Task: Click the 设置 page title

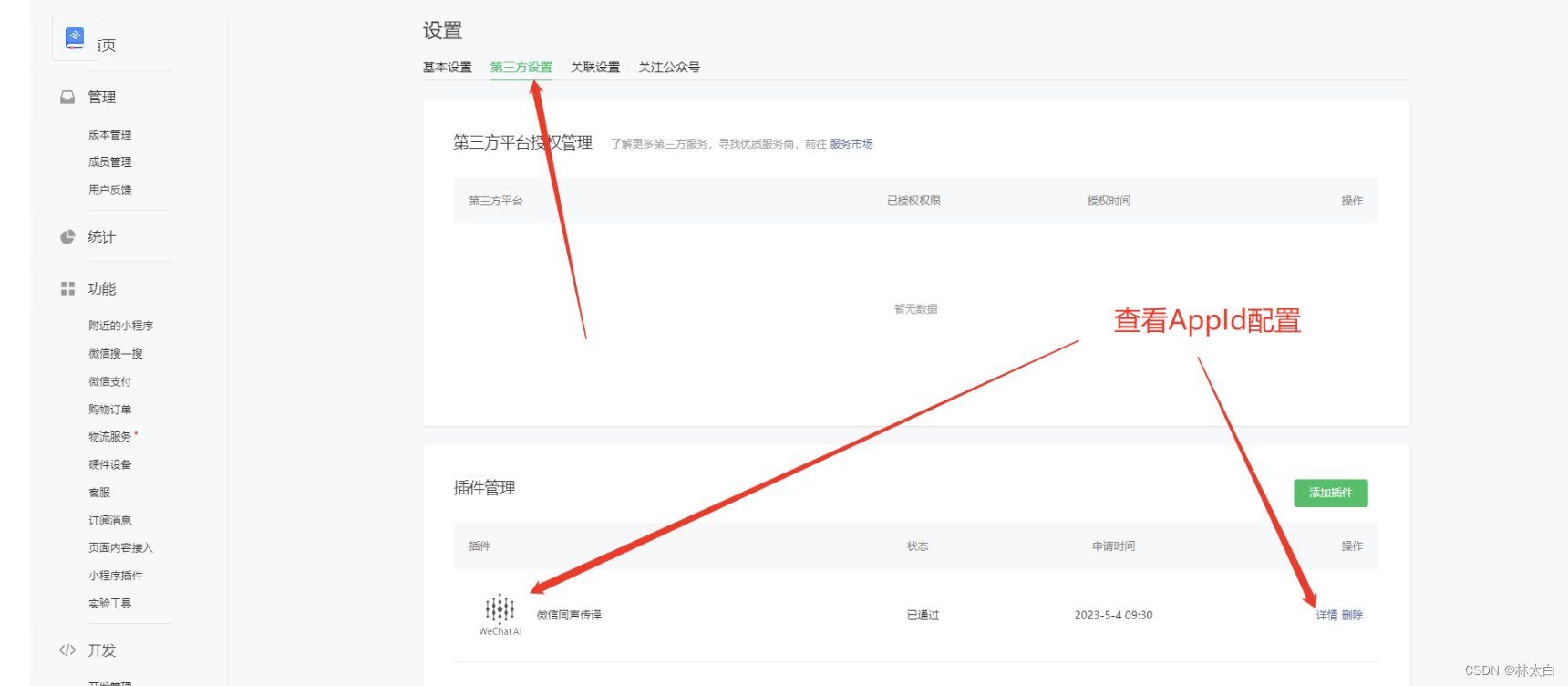Action: pos(443,31)
